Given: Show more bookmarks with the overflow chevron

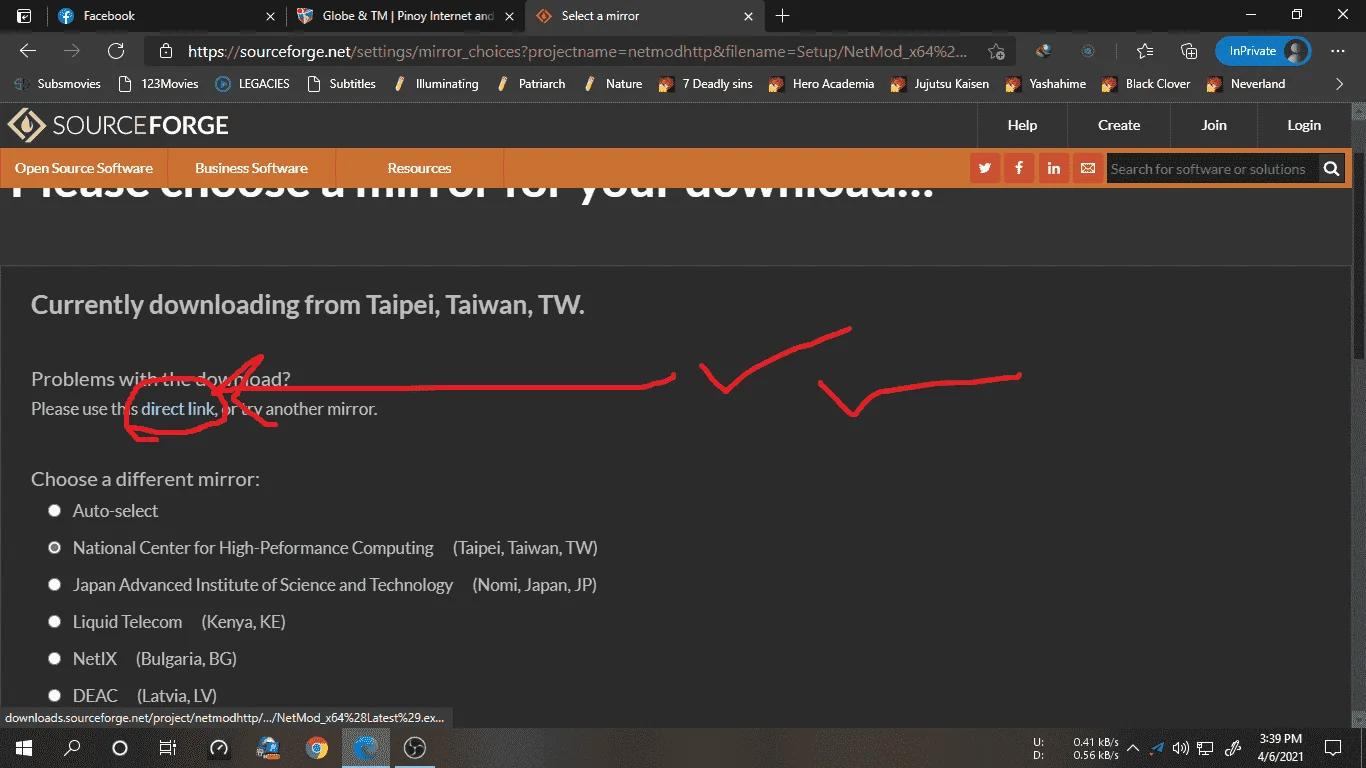Looking at the screenshot, I should (x=1340, y=84).
